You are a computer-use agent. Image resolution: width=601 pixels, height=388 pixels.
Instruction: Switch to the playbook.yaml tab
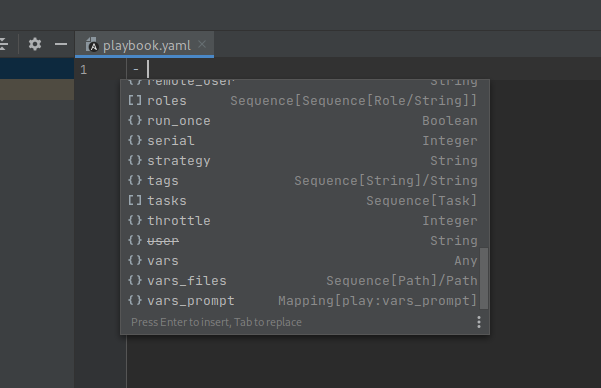146,46
